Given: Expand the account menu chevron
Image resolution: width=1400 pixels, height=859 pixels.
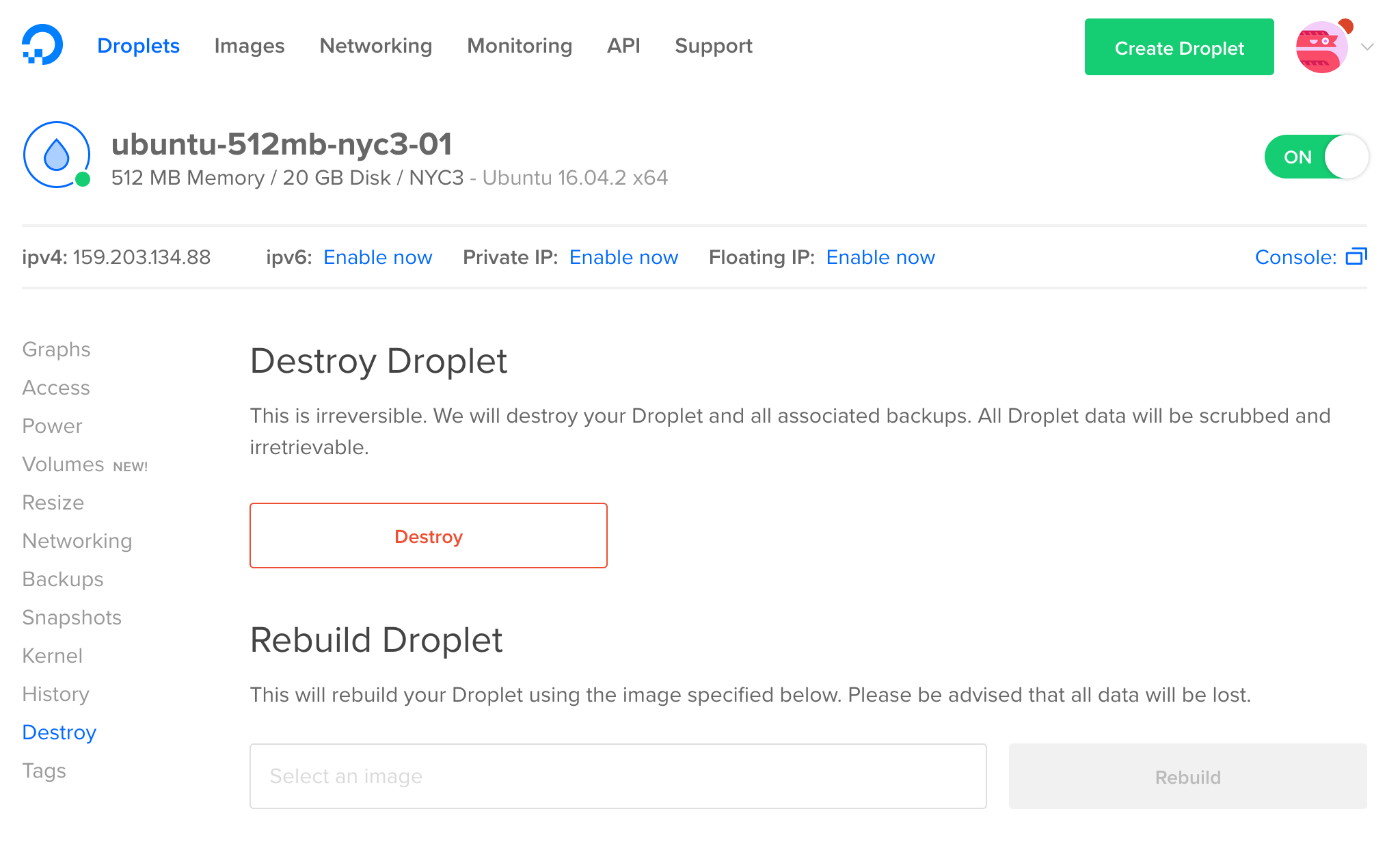Looking at the screenshot, I should (1367, 47).
